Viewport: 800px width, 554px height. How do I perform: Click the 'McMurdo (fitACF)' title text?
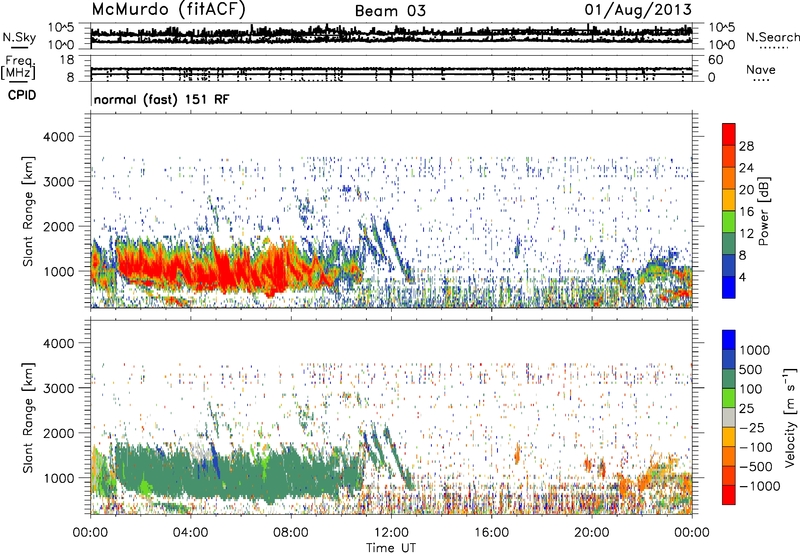click(x=168, y=10)
